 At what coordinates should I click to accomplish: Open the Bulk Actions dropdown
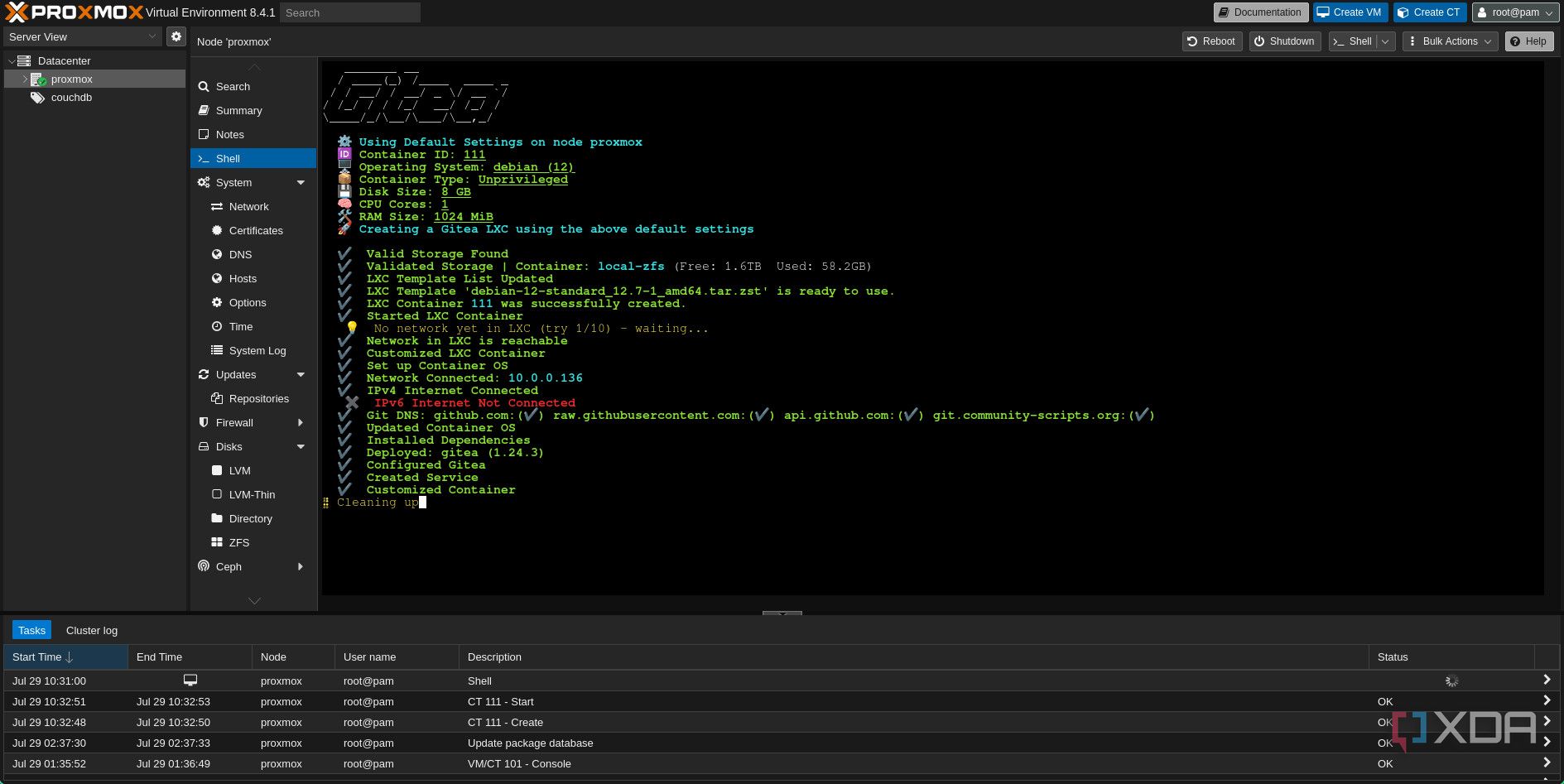pyautogui.click(x=1450, y=41)
